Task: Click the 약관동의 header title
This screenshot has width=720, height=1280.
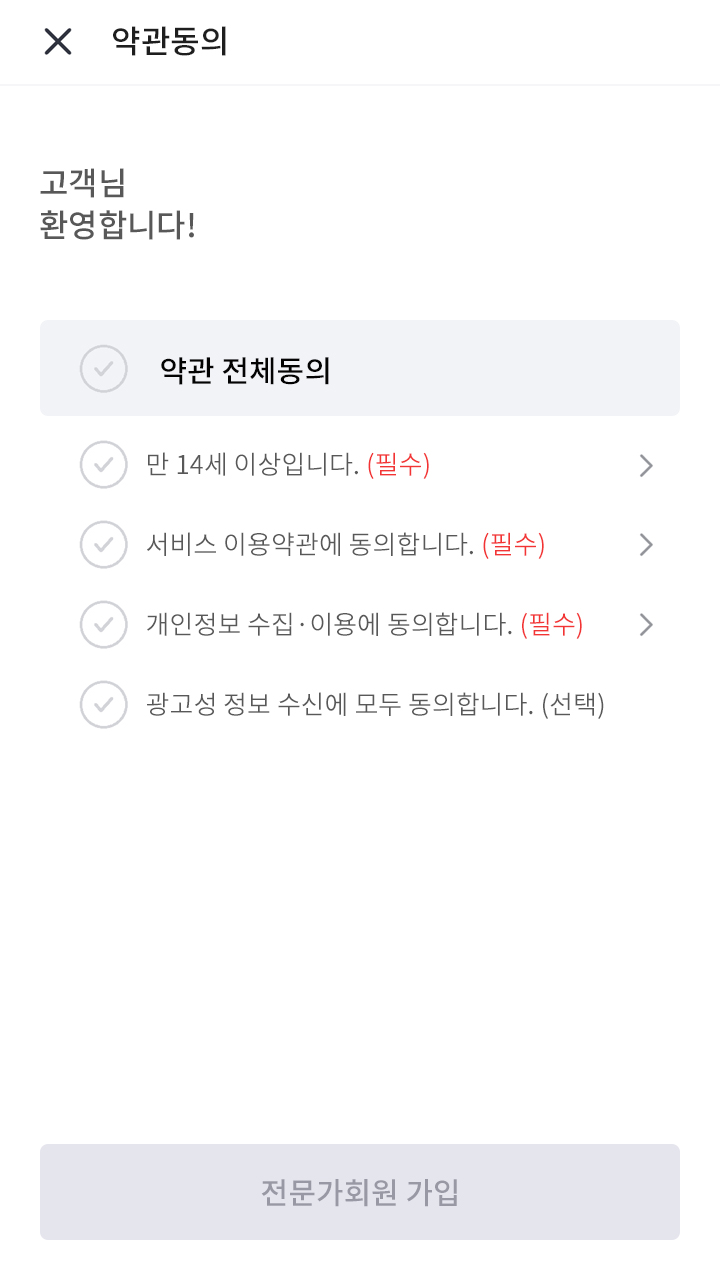Action: pos(170,41)
